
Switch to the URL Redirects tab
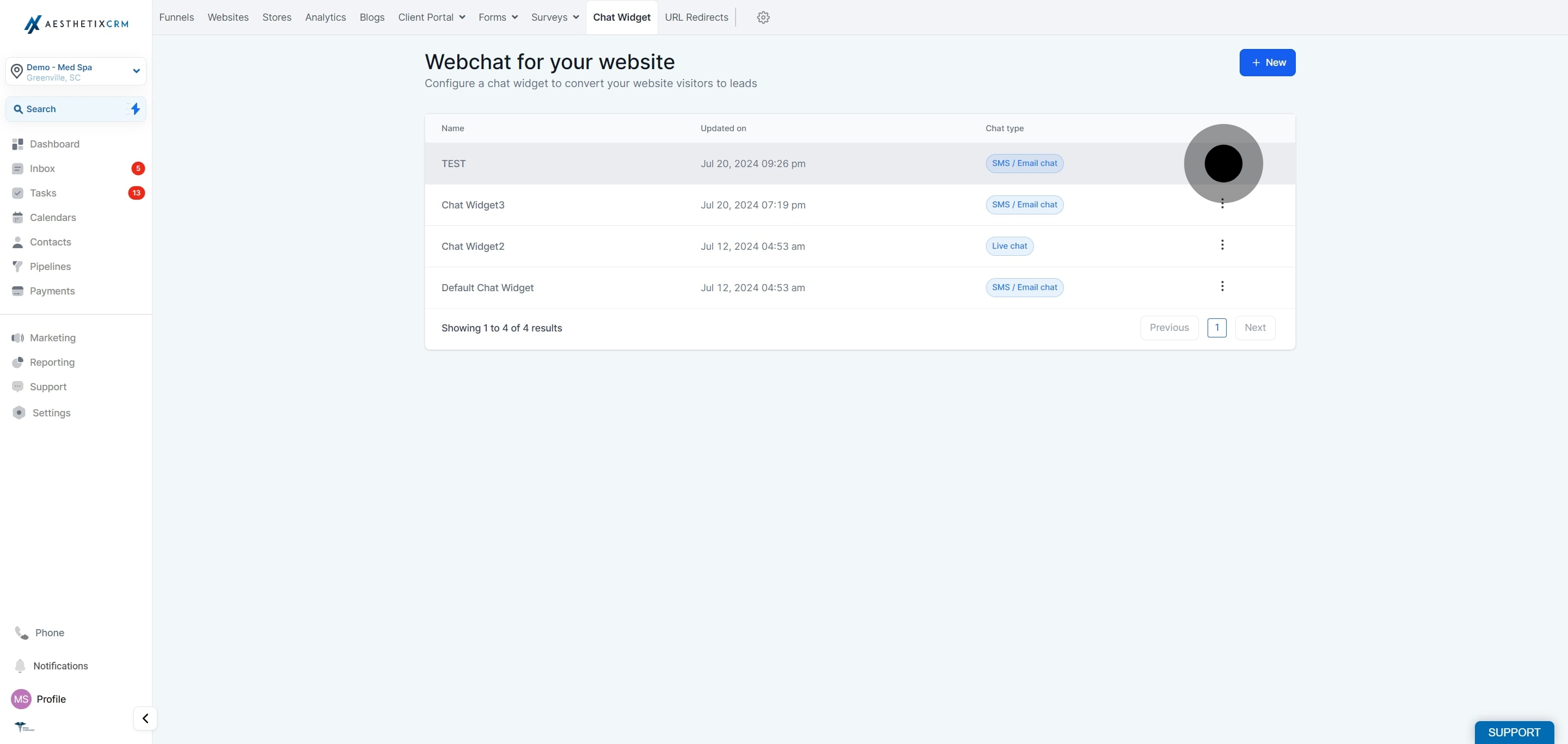[x=696, y=17]
